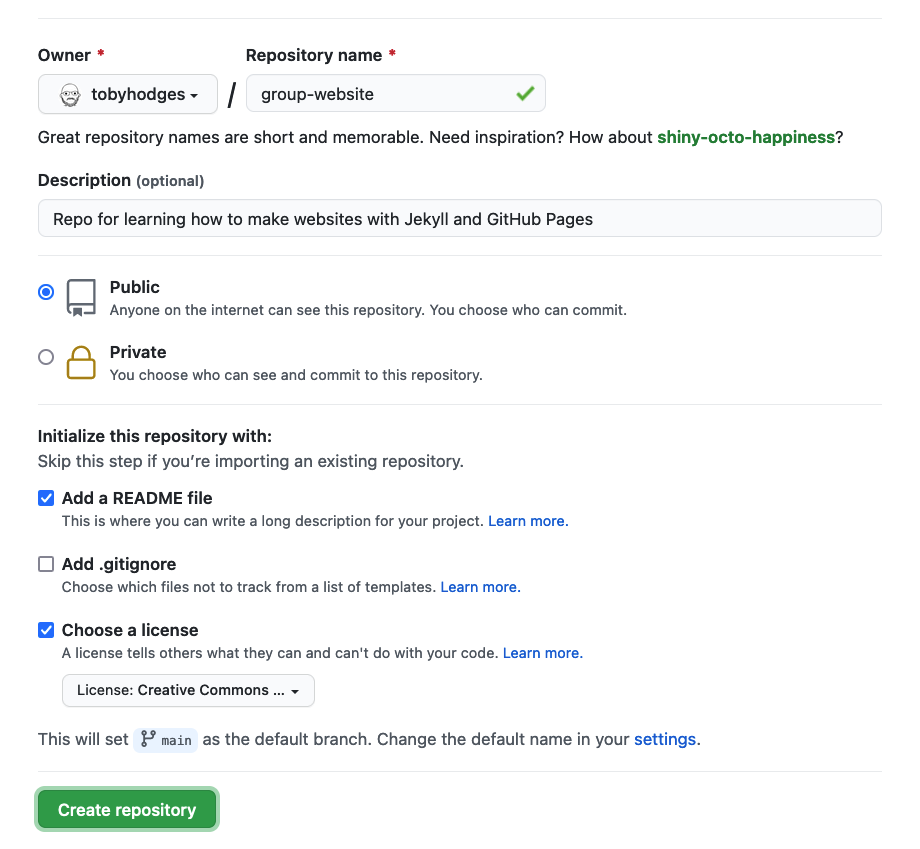The image size is (920, 849).
Task: Click the 'Choose a license' label
Action: pos(130,630)
